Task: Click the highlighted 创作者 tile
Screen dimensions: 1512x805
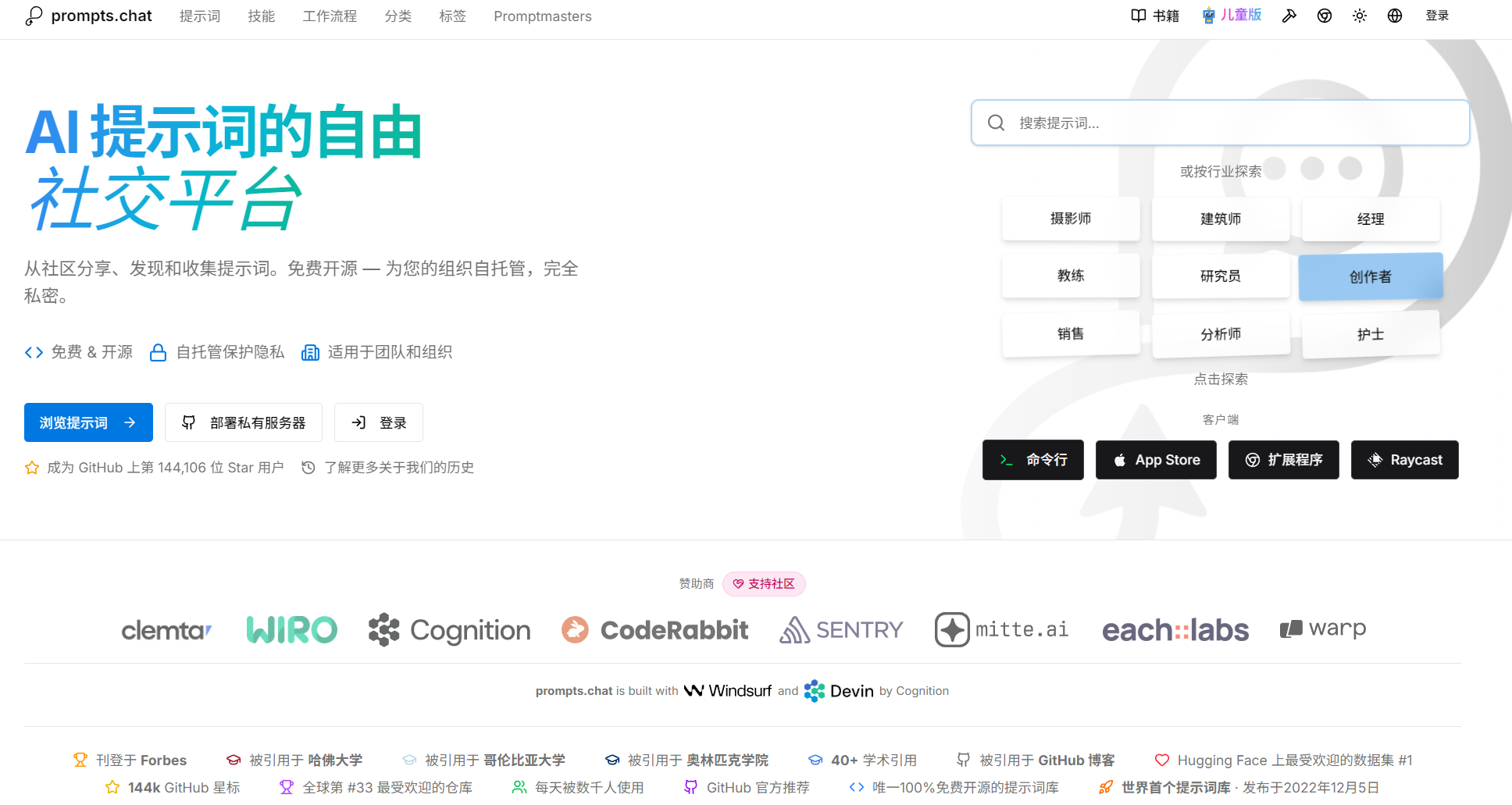Action: pyautogui.click(x=1371, y=276)
